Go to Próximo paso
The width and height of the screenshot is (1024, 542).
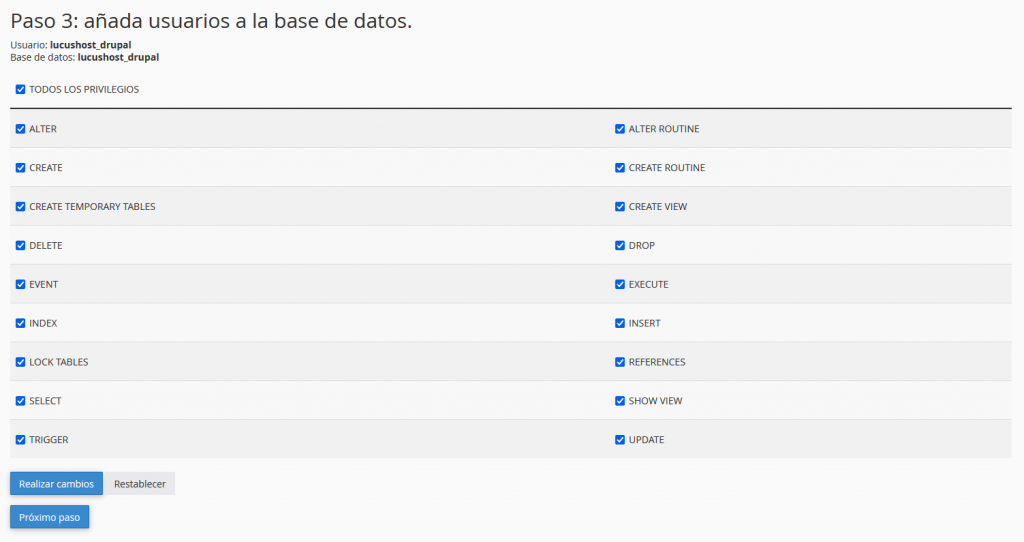(49, 517)
